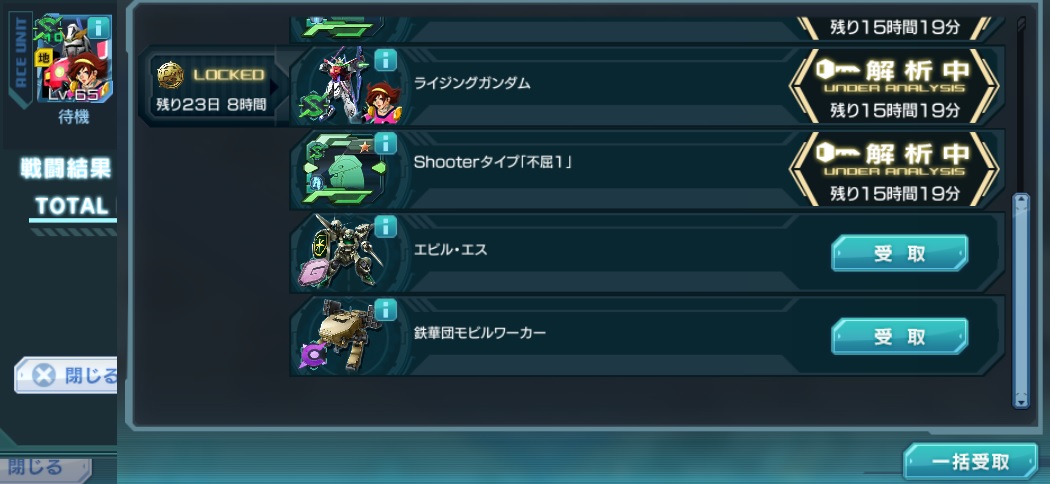Screen dimensions: 1050x484
Task: Select the ライジングガンダム unit thumbnail
Action: pyautogui.click(x=350, y=86)
